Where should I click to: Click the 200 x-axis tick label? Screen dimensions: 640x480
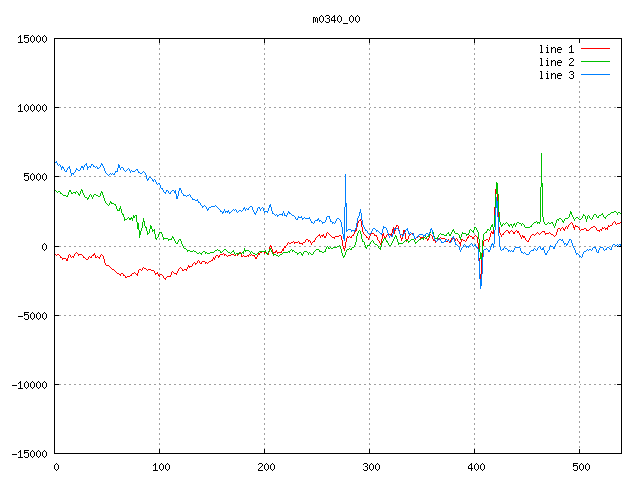[265, 466]
